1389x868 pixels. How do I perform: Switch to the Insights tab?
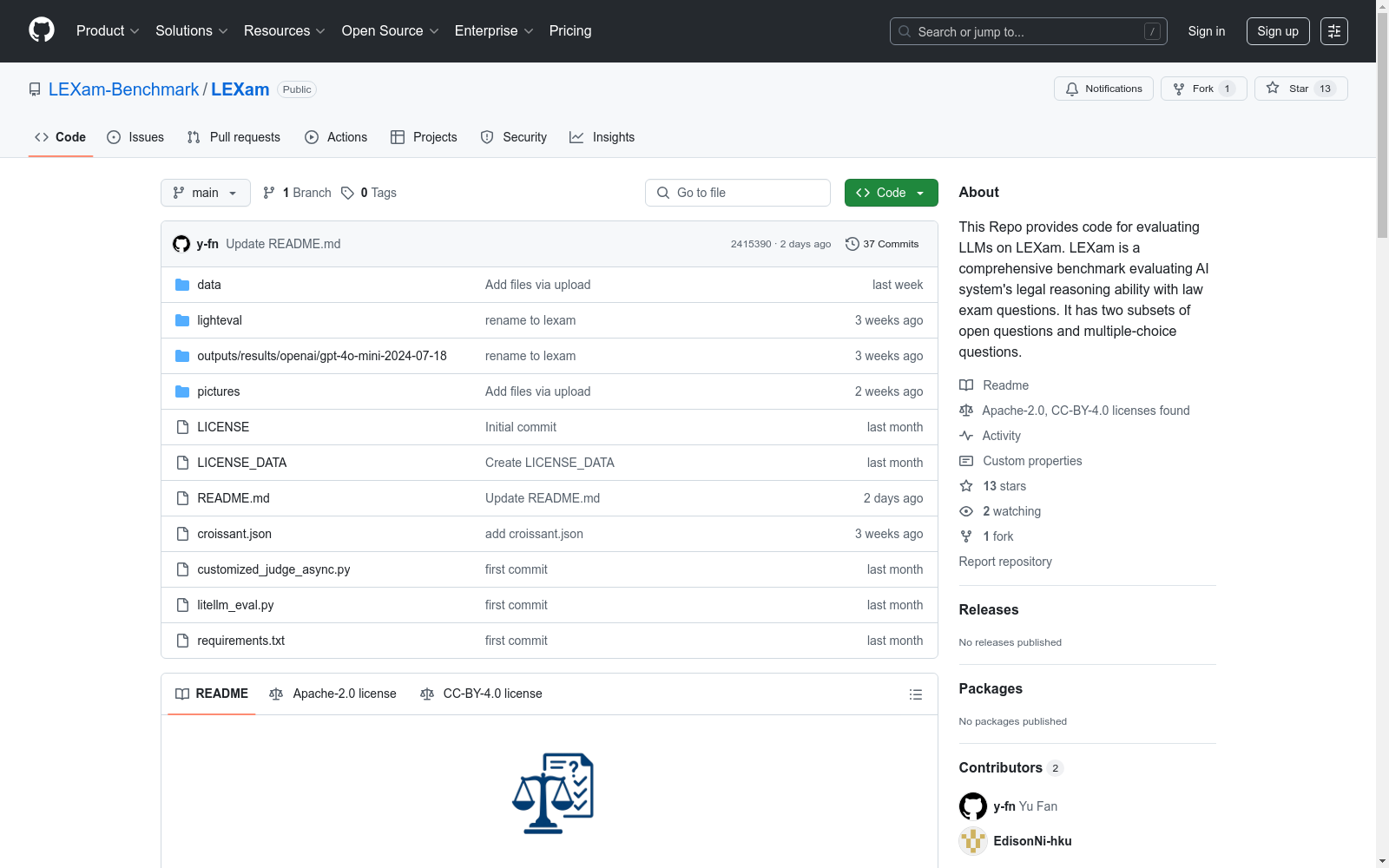click(x=602, y=137)
